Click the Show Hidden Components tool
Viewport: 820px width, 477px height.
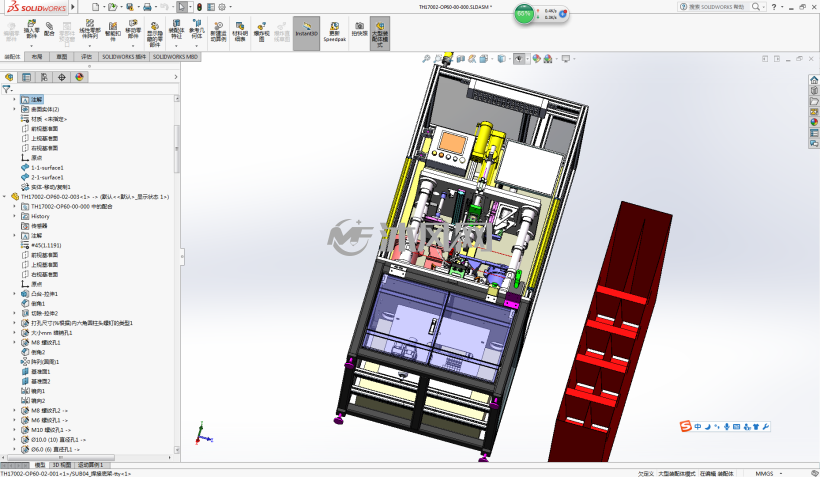155,33
